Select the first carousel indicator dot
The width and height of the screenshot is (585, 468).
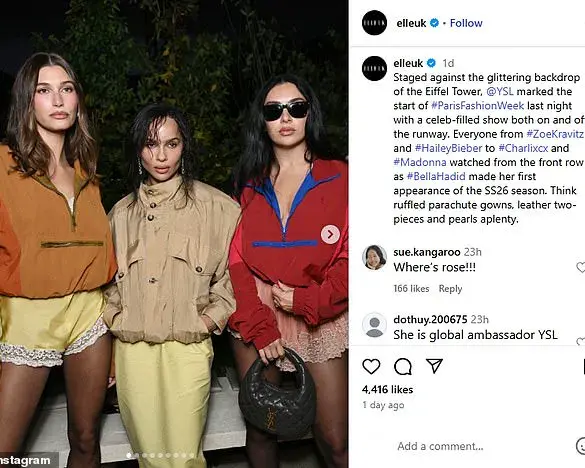(x=129, y=455)
